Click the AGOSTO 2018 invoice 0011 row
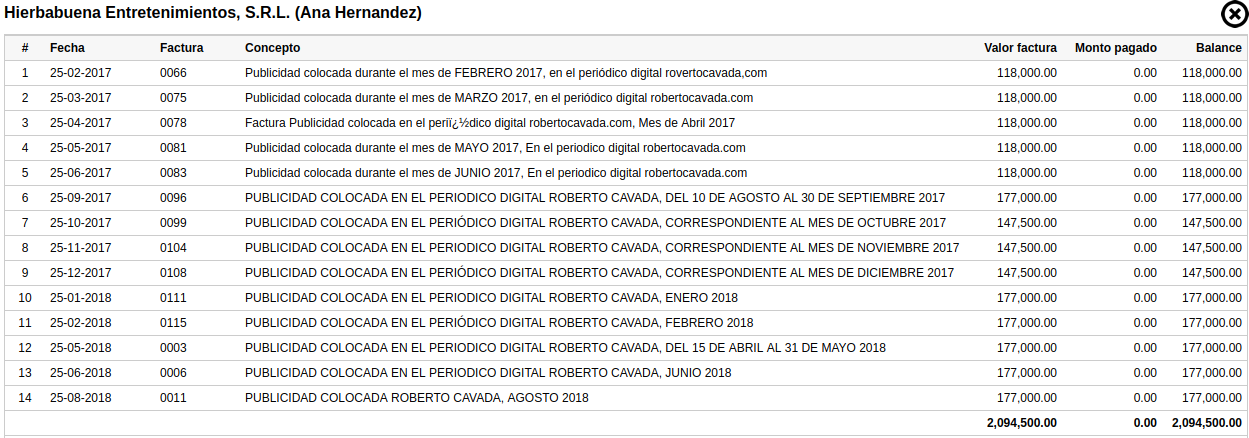Image resolution: width=1249 pixels, height=438 pixels. tap(624, 398)
